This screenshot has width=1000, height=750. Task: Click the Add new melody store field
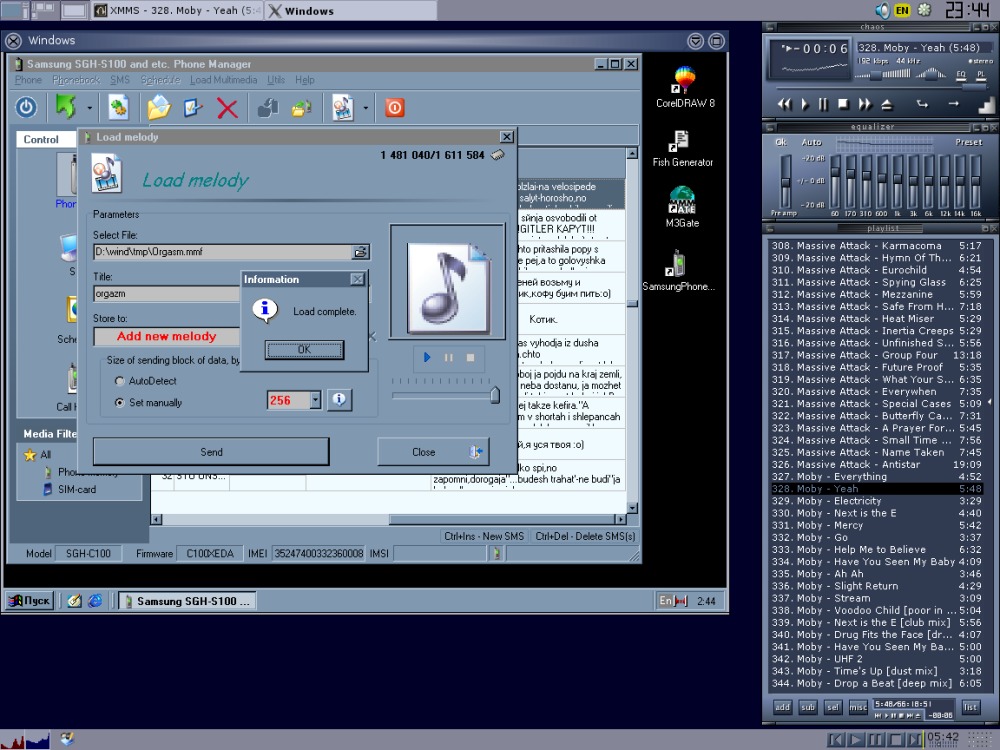[166, 336]
